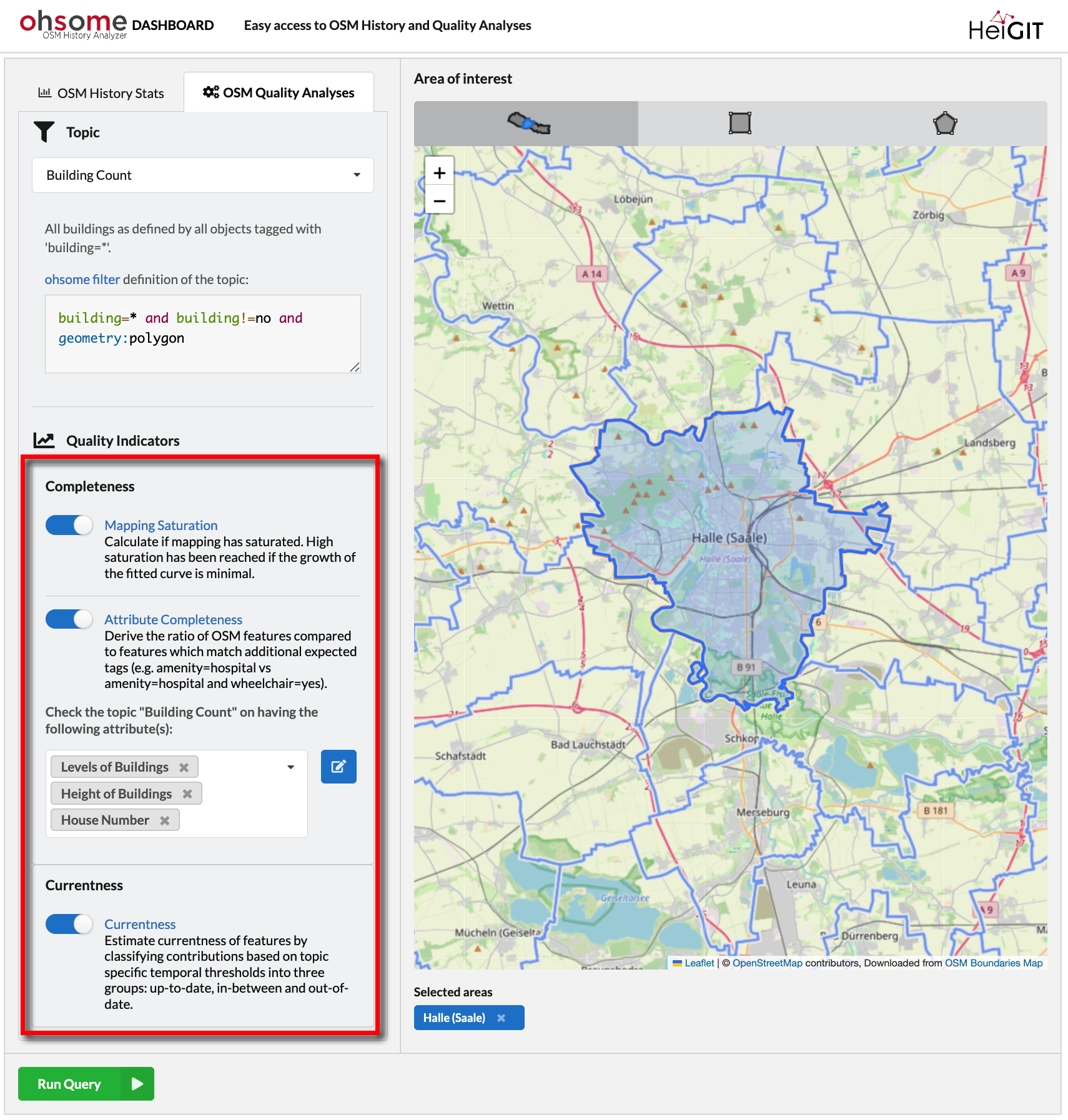
Task: Click the Zörbig label on the map
Action: click(x=928, y=215)
